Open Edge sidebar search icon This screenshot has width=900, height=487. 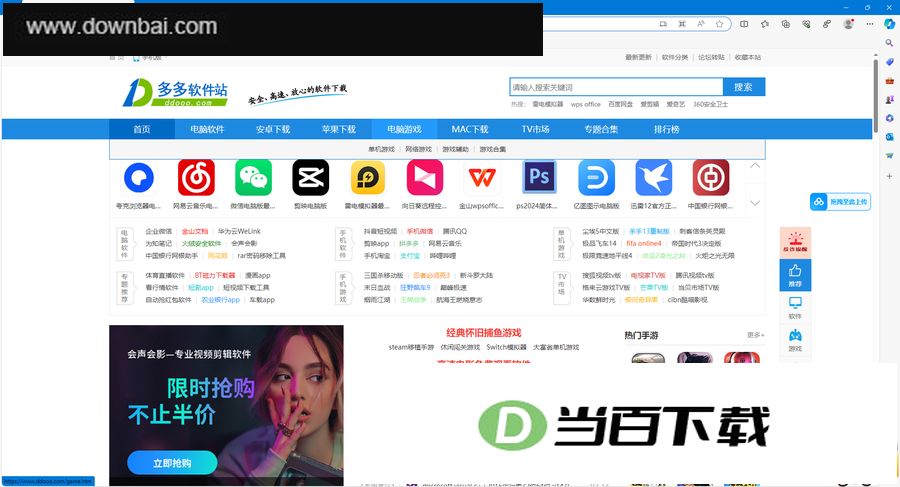pyautogui.click(x=889, y=43)
